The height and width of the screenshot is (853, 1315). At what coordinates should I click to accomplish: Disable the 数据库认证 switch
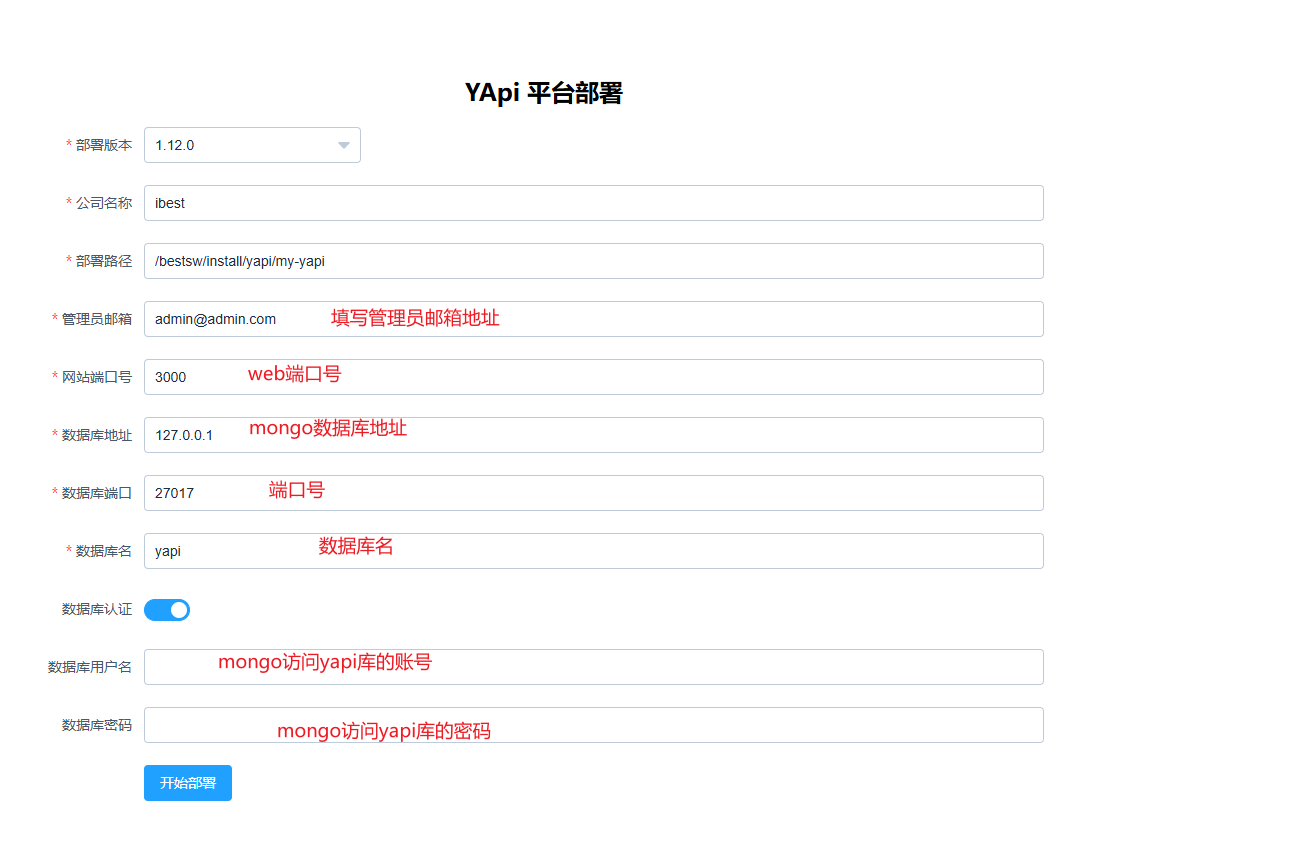point(167,610)
